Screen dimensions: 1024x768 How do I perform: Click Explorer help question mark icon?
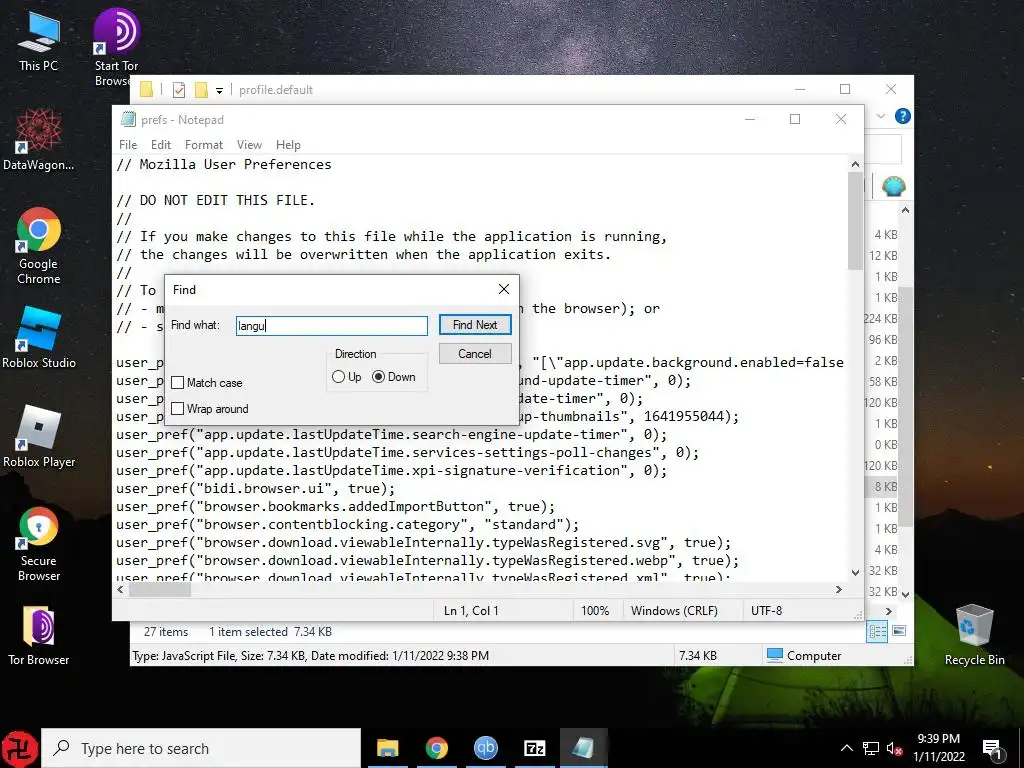click(x=903, y=116)
